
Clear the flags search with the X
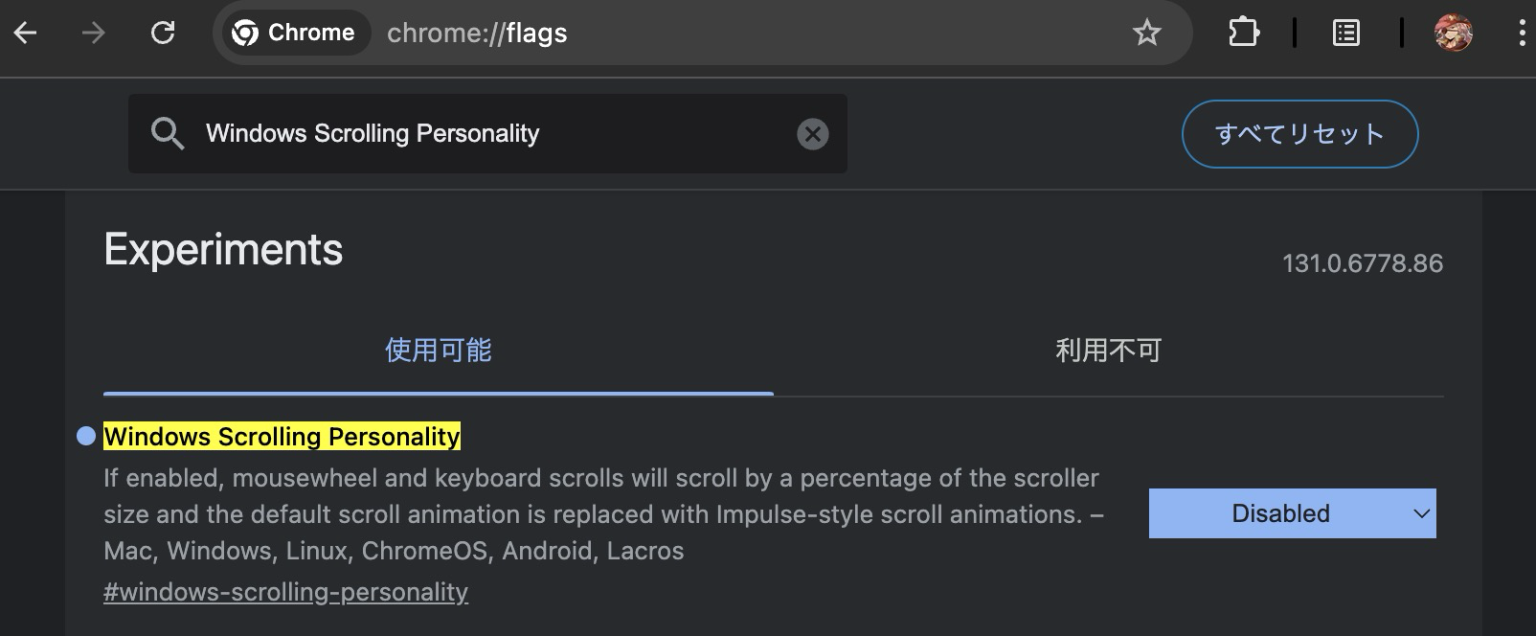click(x=812, y=134)
